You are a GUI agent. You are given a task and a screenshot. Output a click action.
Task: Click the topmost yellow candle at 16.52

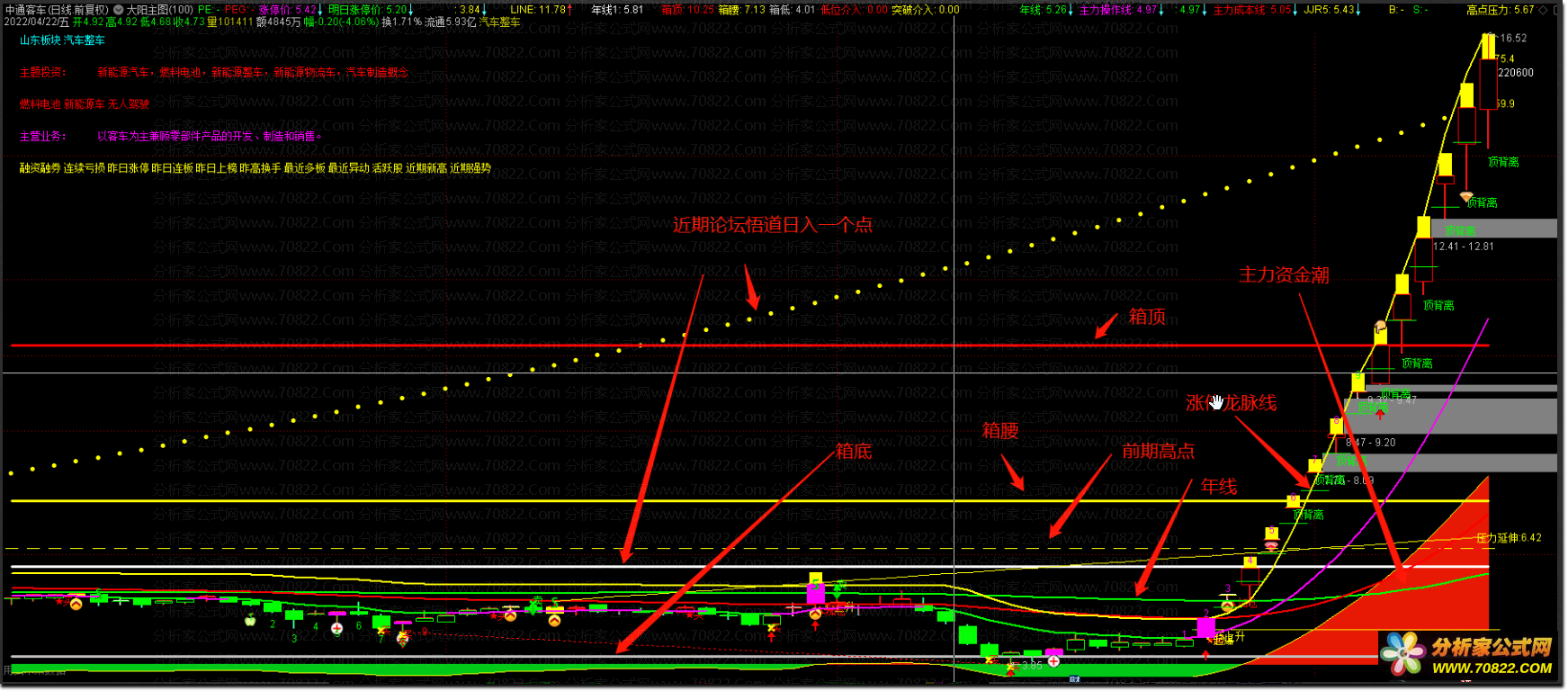pyautogui.click(x=1489, y=48)
